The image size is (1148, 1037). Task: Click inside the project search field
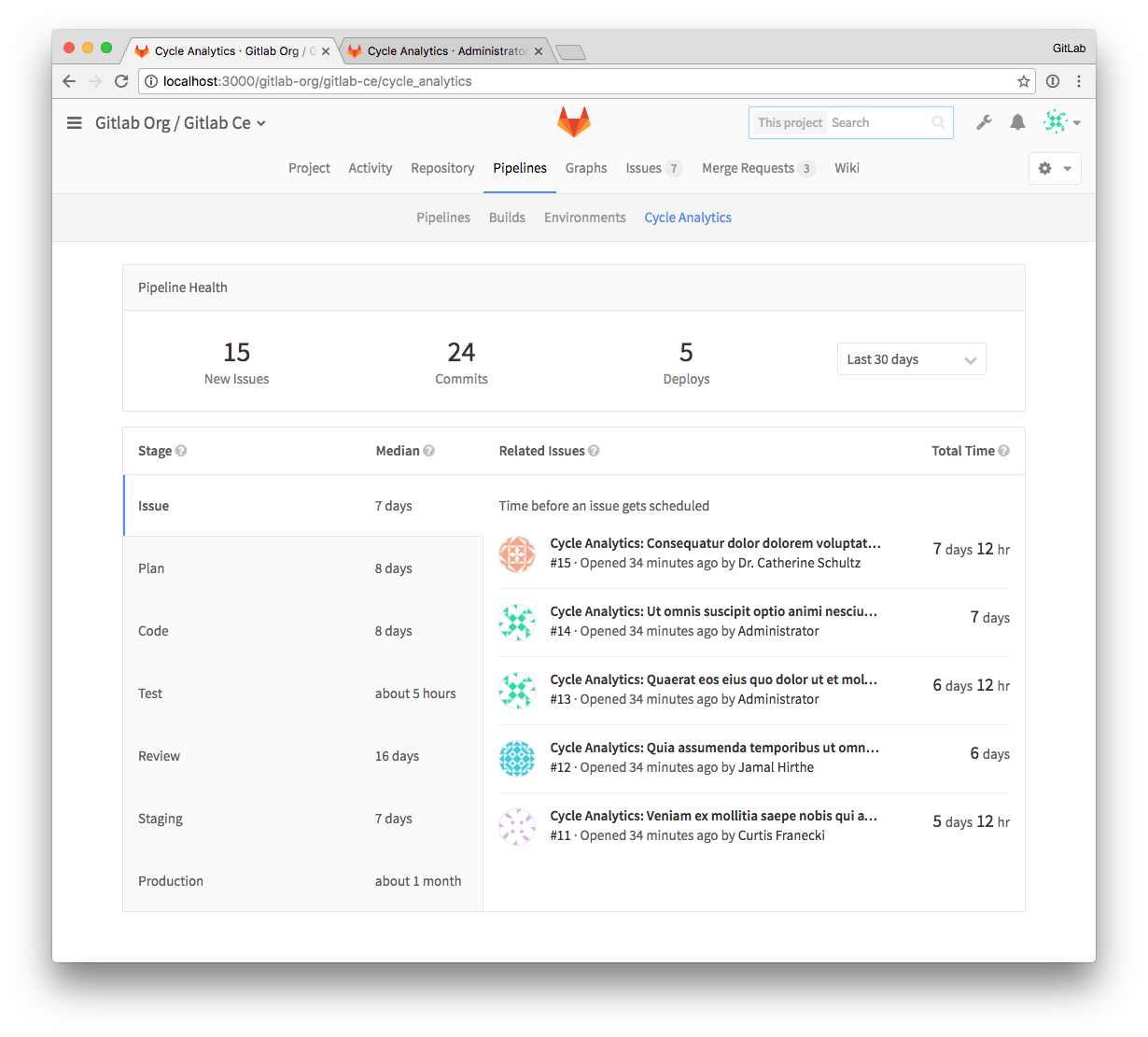(877, 122)
